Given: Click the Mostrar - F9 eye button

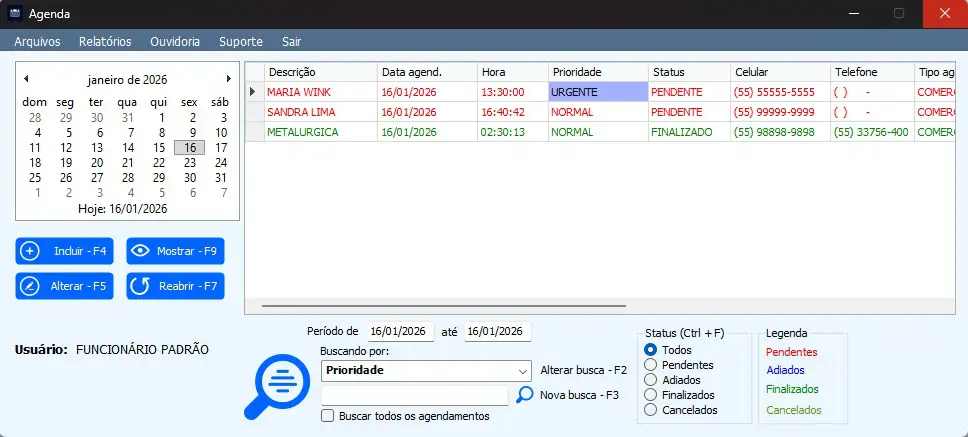Looking at the screenshot, I should pos(175,251).
